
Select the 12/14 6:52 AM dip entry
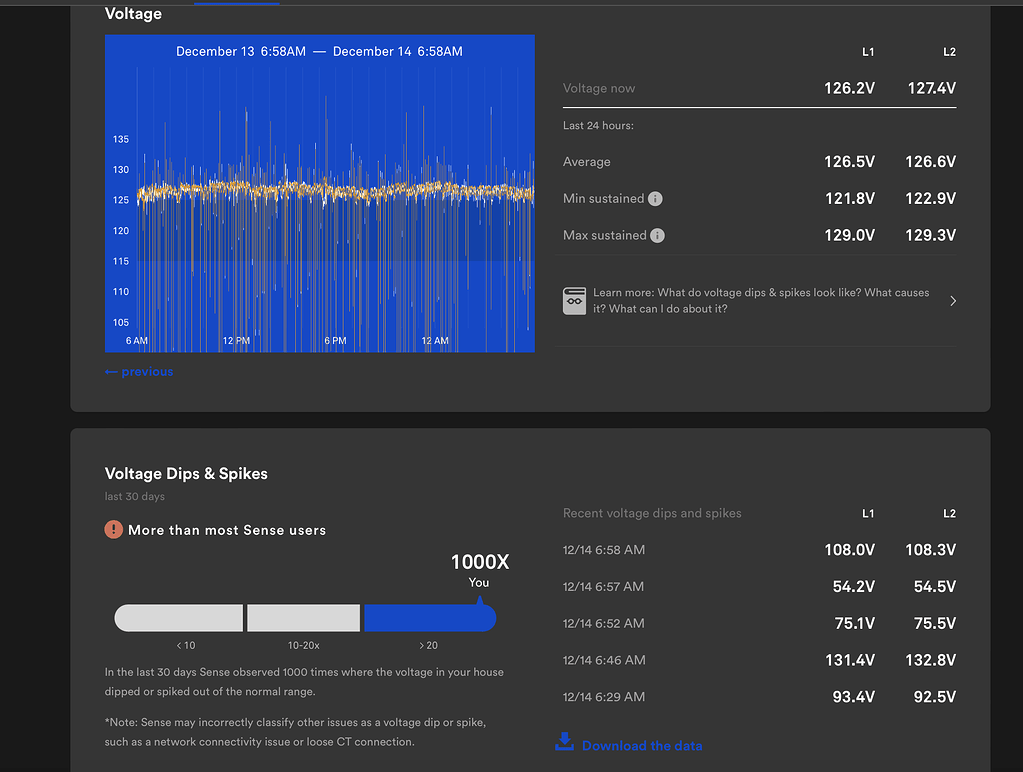(x=604, y=624)
